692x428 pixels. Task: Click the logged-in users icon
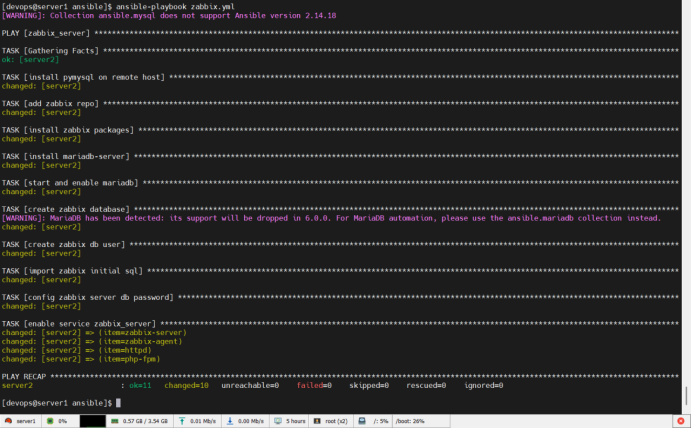pyautogui.click(x=317, y=421)
